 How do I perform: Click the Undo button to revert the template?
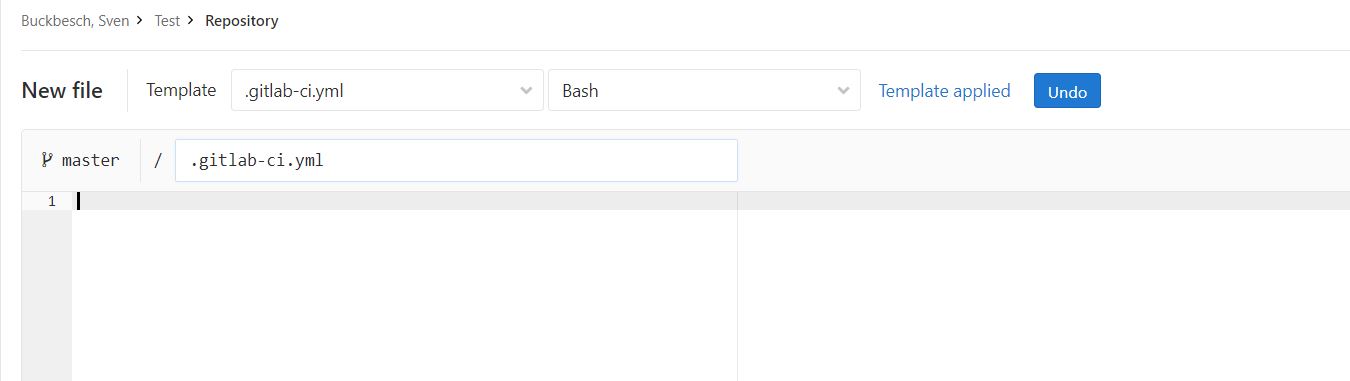[1067, 91]
